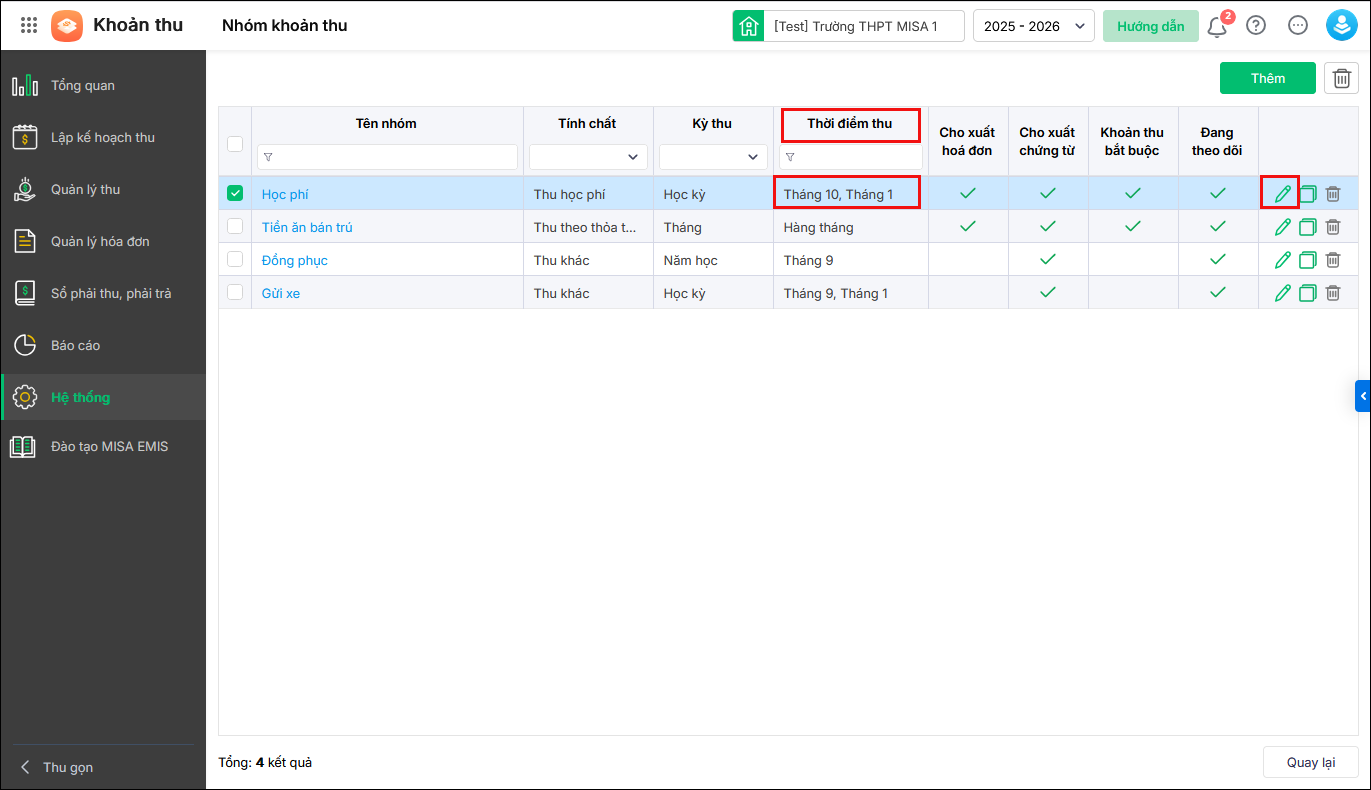Click the more options ellipsis icon

pyautogui.click(x=1298, y=26)
